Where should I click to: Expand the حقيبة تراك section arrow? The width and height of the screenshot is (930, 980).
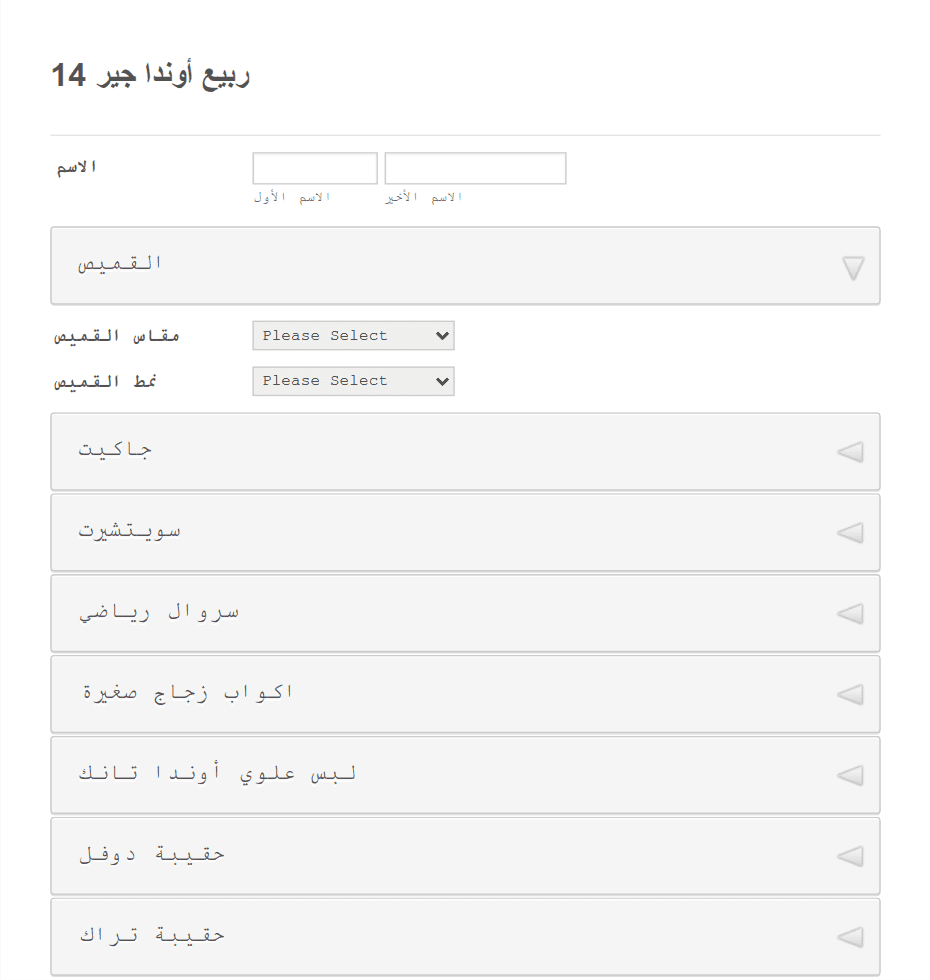850,937
